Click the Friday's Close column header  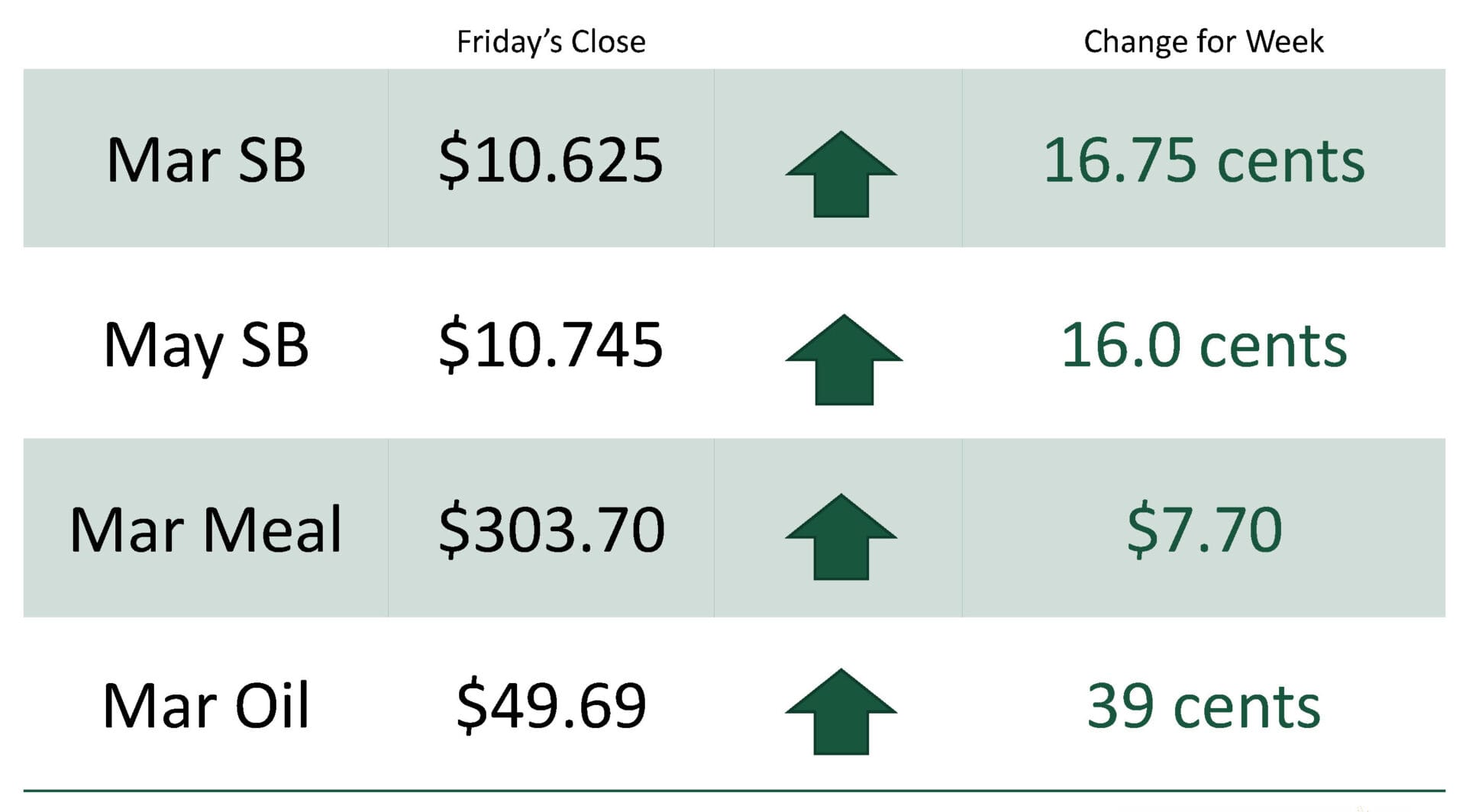(551, 41)
